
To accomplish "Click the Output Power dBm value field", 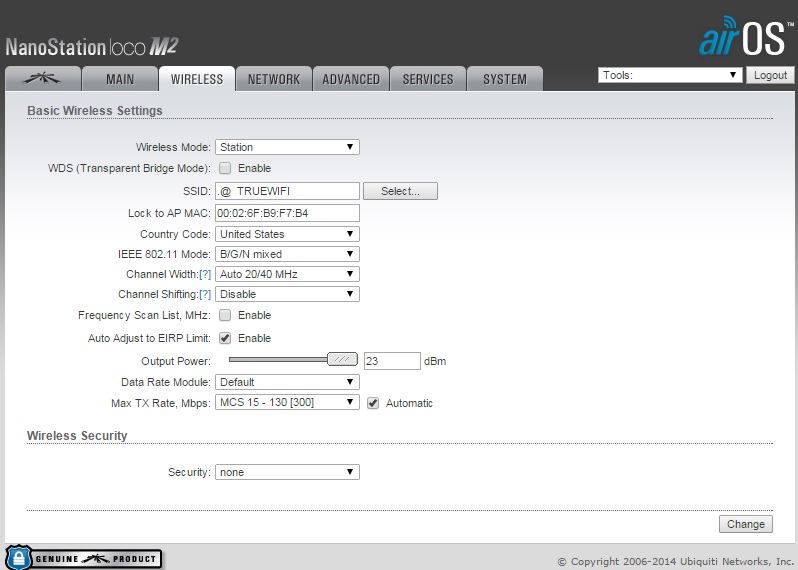I will 392,361.
